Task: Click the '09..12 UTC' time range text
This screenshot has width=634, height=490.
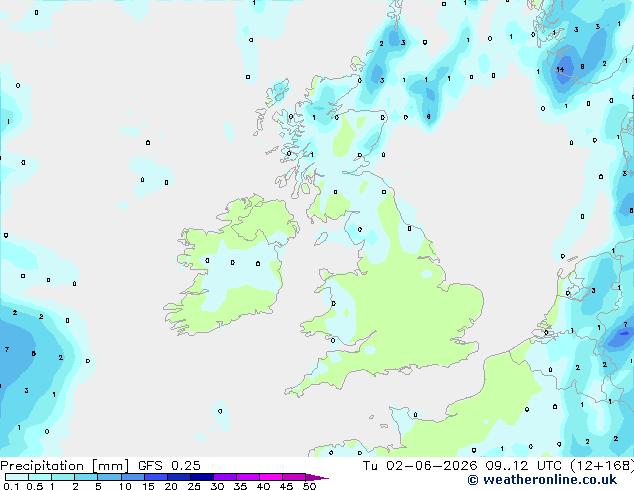Action: click(x=524, y=466)
